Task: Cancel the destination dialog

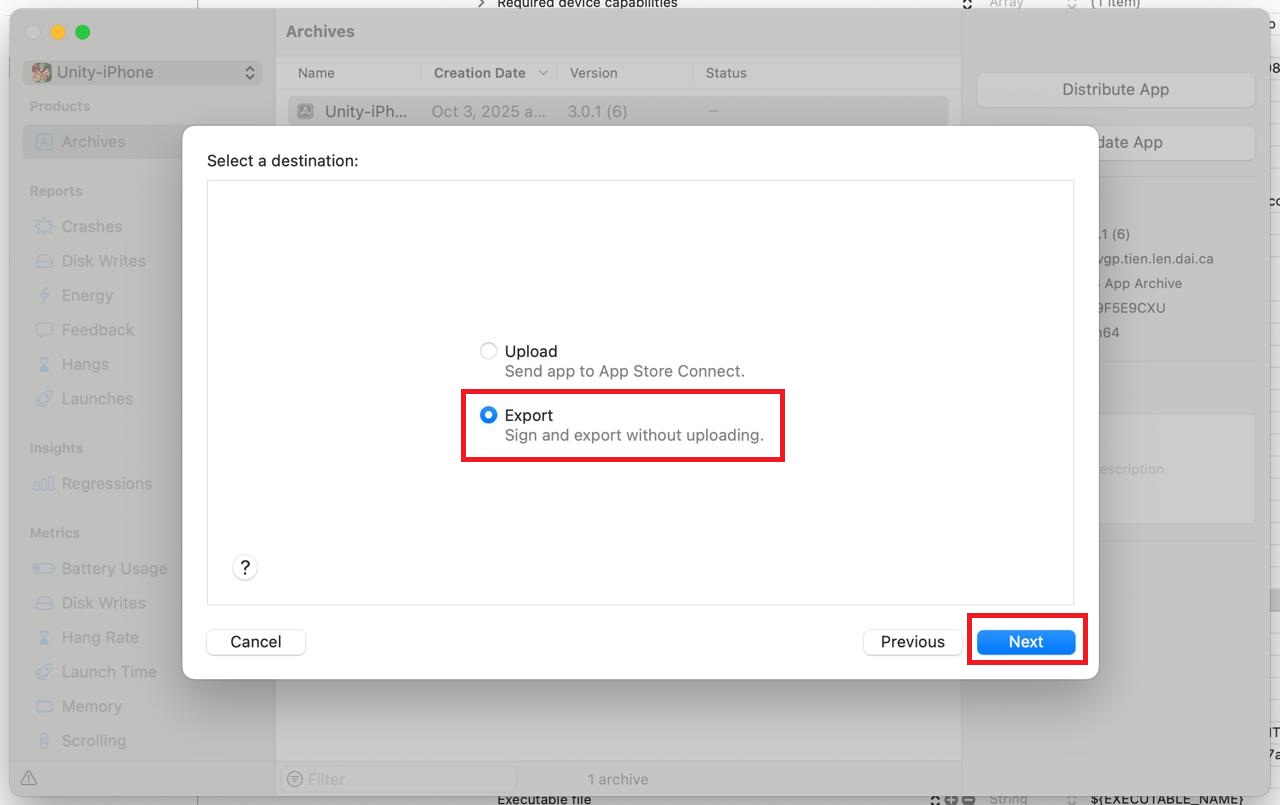Action: 256,642
